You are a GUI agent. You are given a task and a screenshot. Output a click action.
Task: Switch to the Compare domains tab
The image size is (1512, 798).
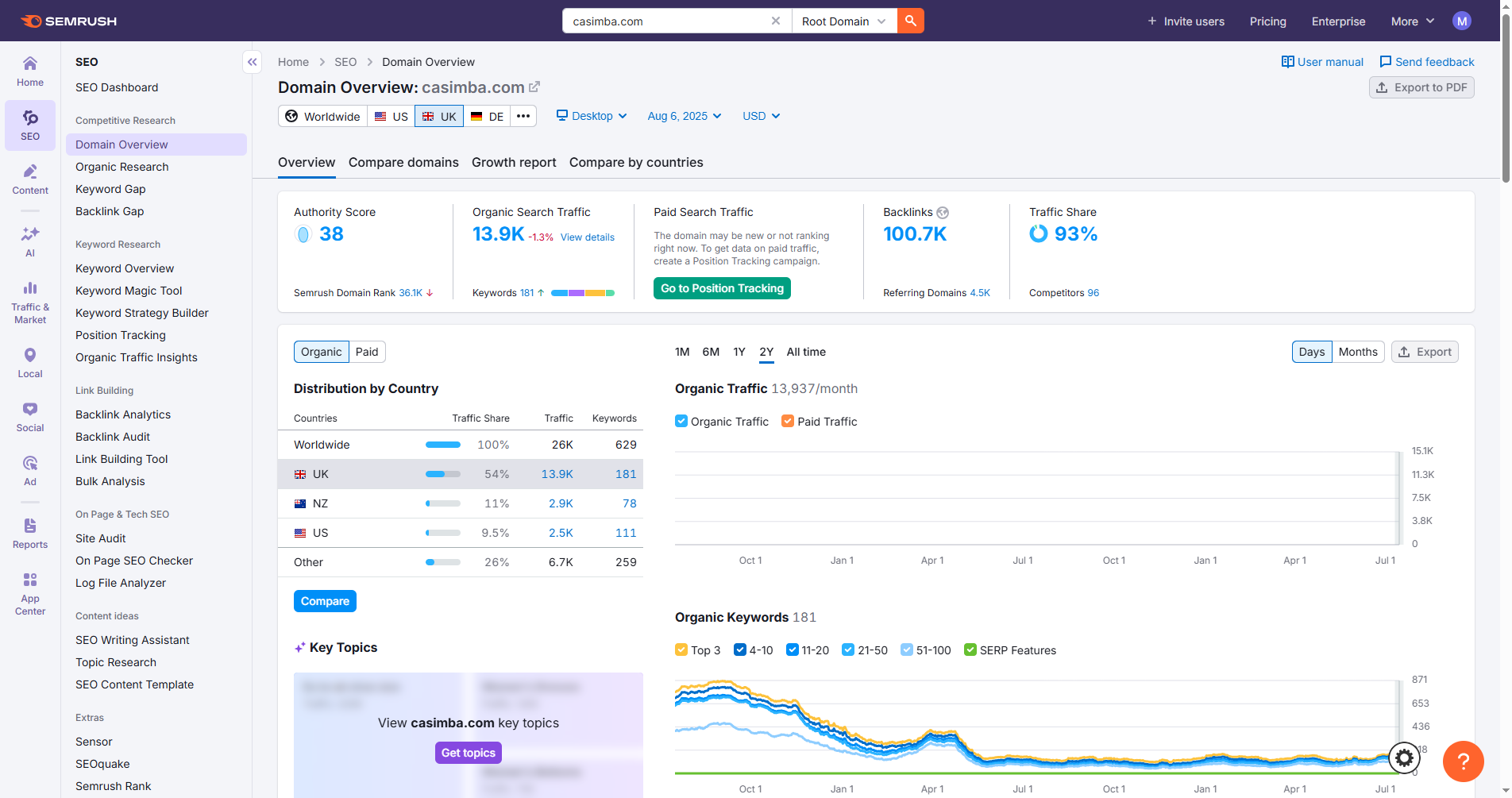point(403,162)
